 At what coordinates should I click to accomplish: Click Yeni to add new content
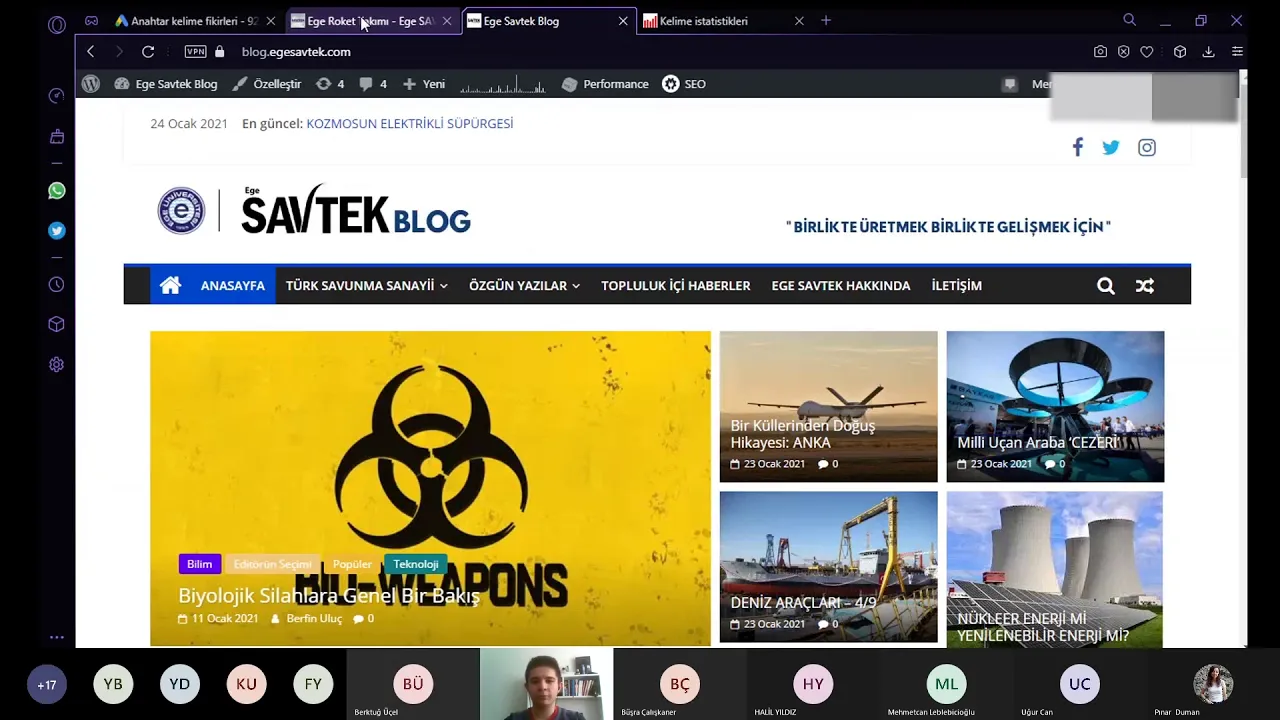(x=424, y=84)
